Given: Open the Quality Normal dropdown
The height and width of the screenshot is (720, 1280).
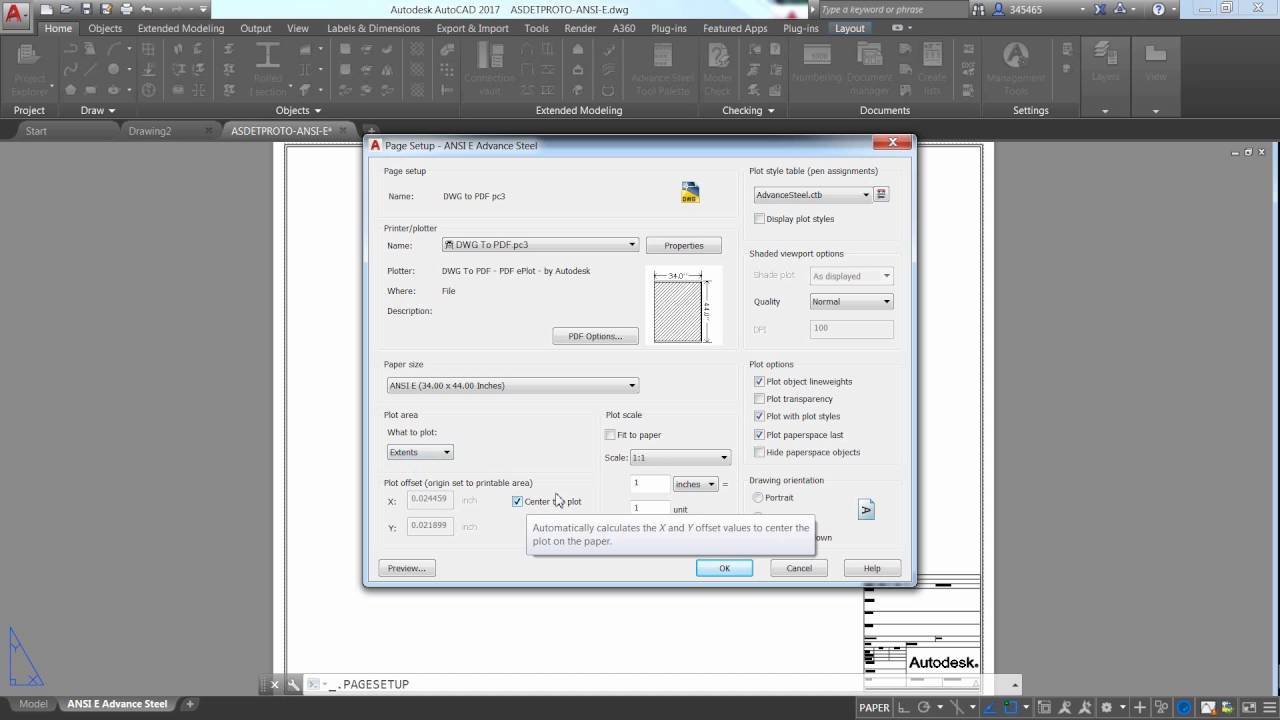Looking at the screenshot, I should pos(851,301).
